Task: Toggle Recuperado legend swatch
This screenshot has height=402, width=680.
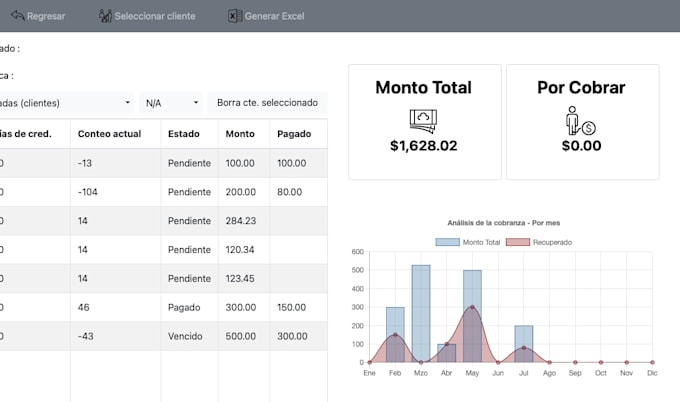Action: pyautogui.click(x=518, y=242)
